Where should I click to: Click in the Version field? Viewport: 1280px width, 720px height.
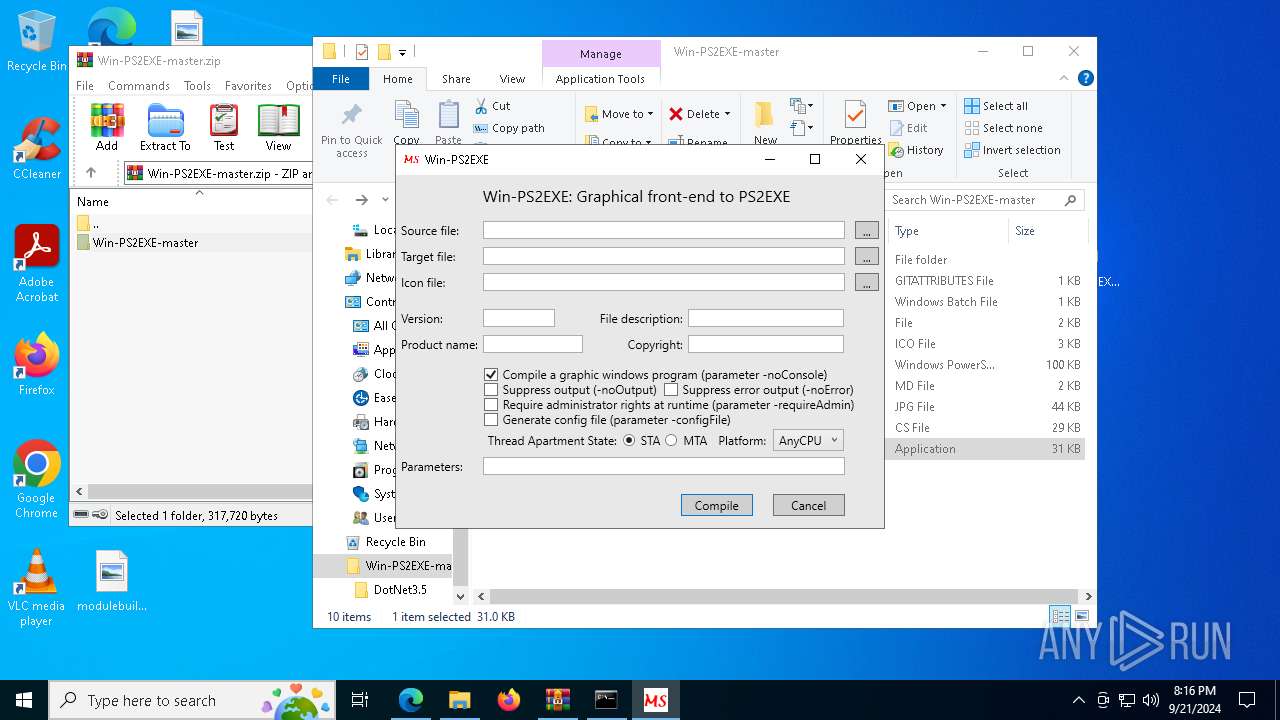coord(519,318)
